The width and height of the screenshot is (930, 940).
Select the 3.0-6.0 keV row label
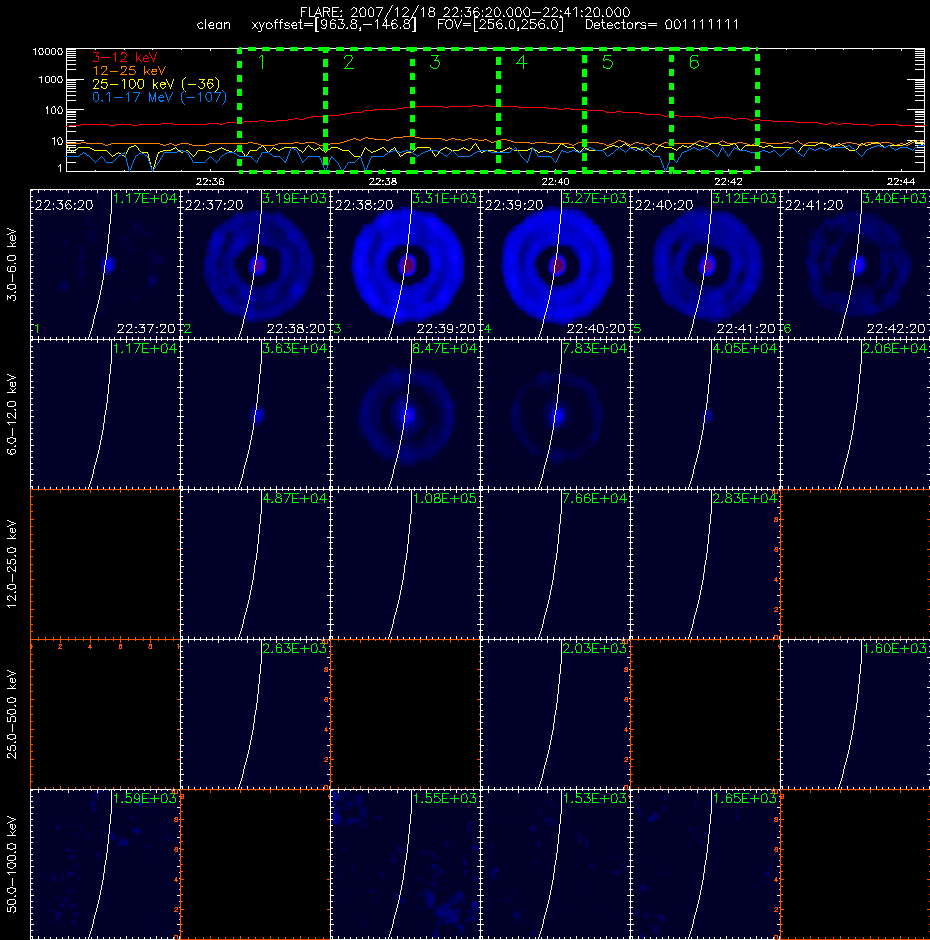click(12, 264)
